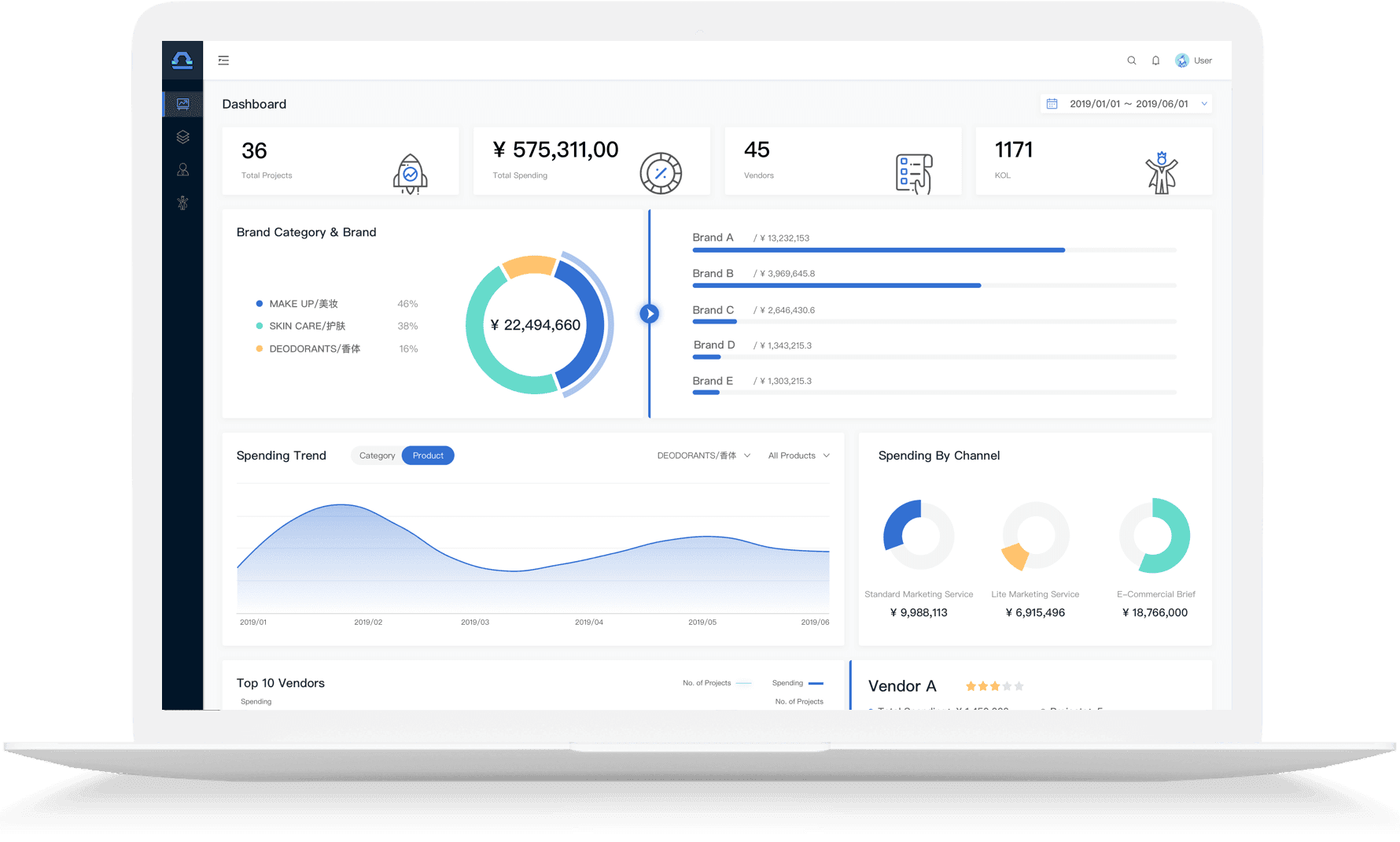Expand the DEODORANTS category dropdown
Screen dimensions: 1400x842
coord(704,456)
